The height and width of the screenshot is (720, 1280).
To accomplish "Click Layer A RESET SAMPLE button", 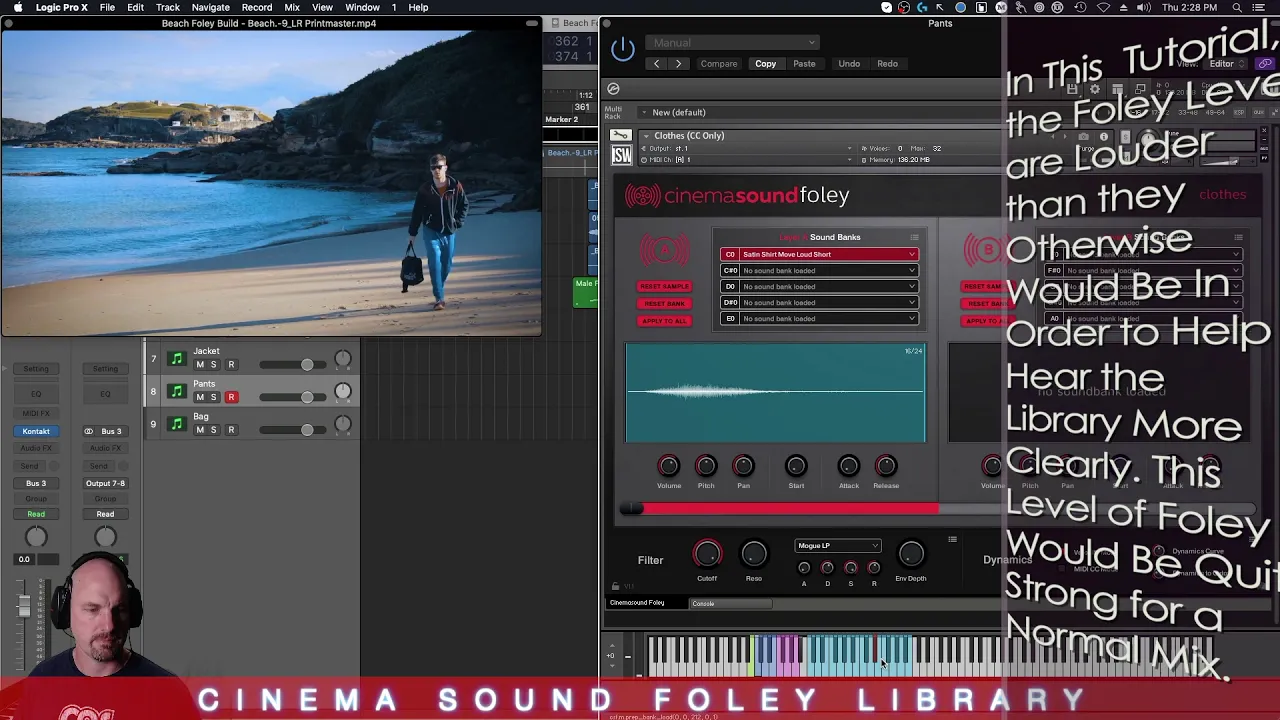I will coord(664,287).
